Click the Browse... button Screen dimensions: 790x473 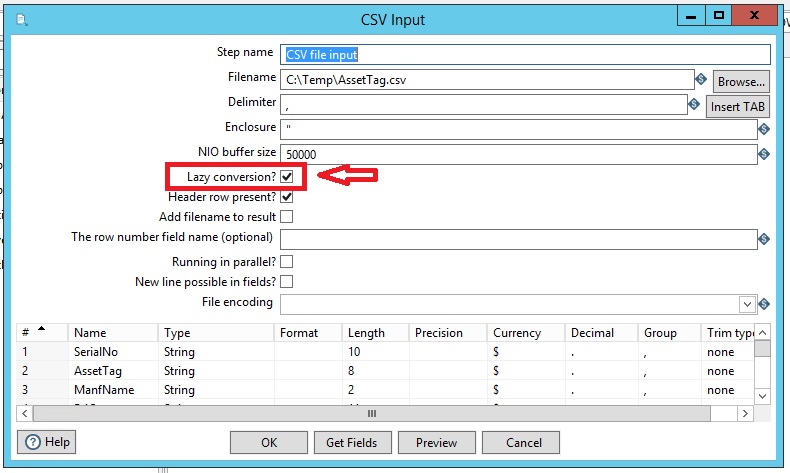point(741,81)
